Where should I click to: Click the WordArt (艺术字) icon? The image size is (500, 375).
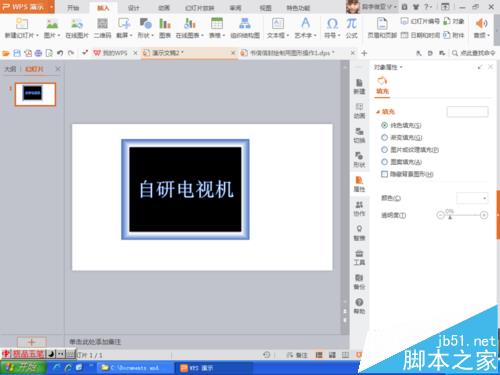(x=305, y=24)
